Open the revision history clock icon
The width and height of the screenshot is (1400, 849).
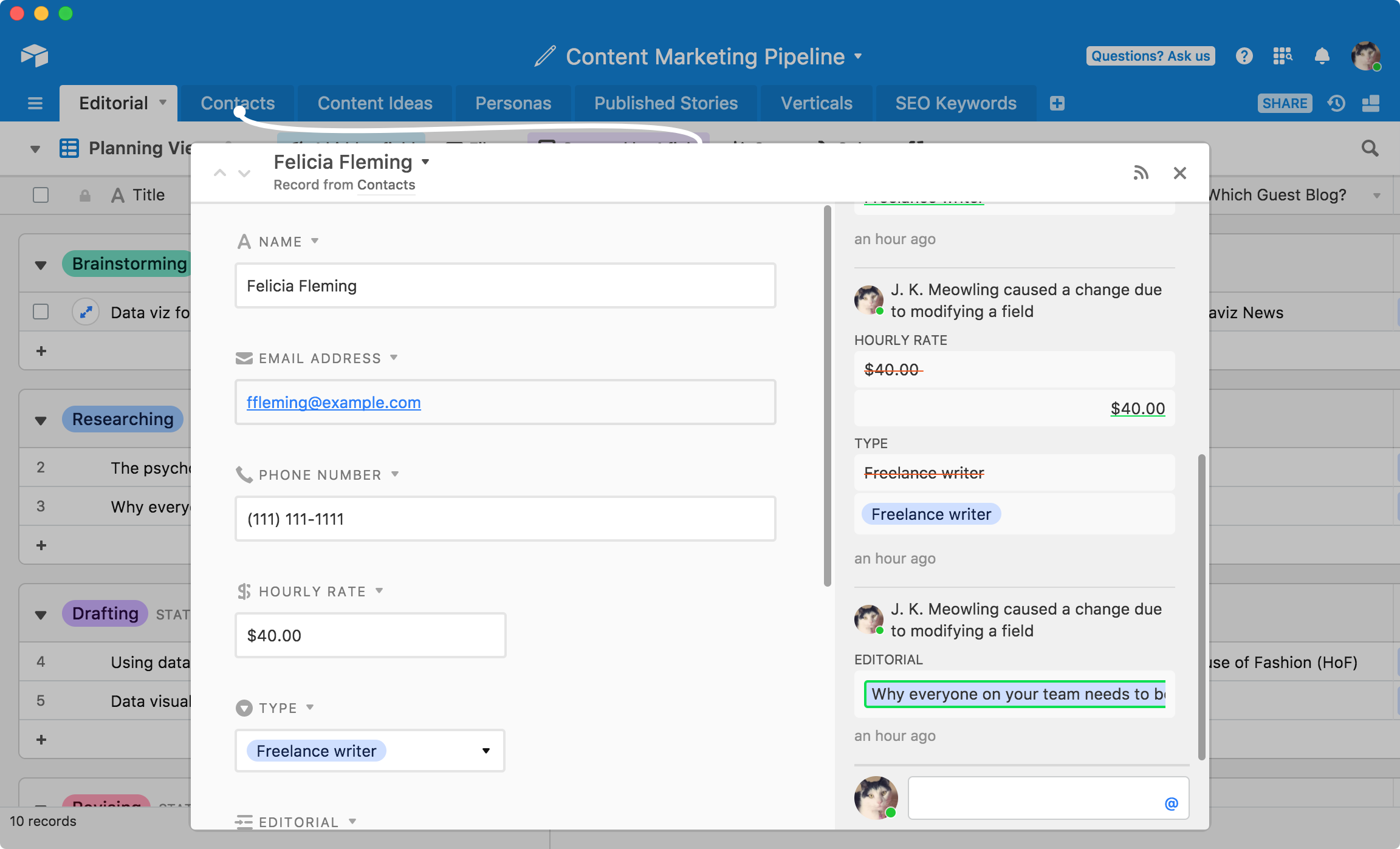(x=1336, y=103)
